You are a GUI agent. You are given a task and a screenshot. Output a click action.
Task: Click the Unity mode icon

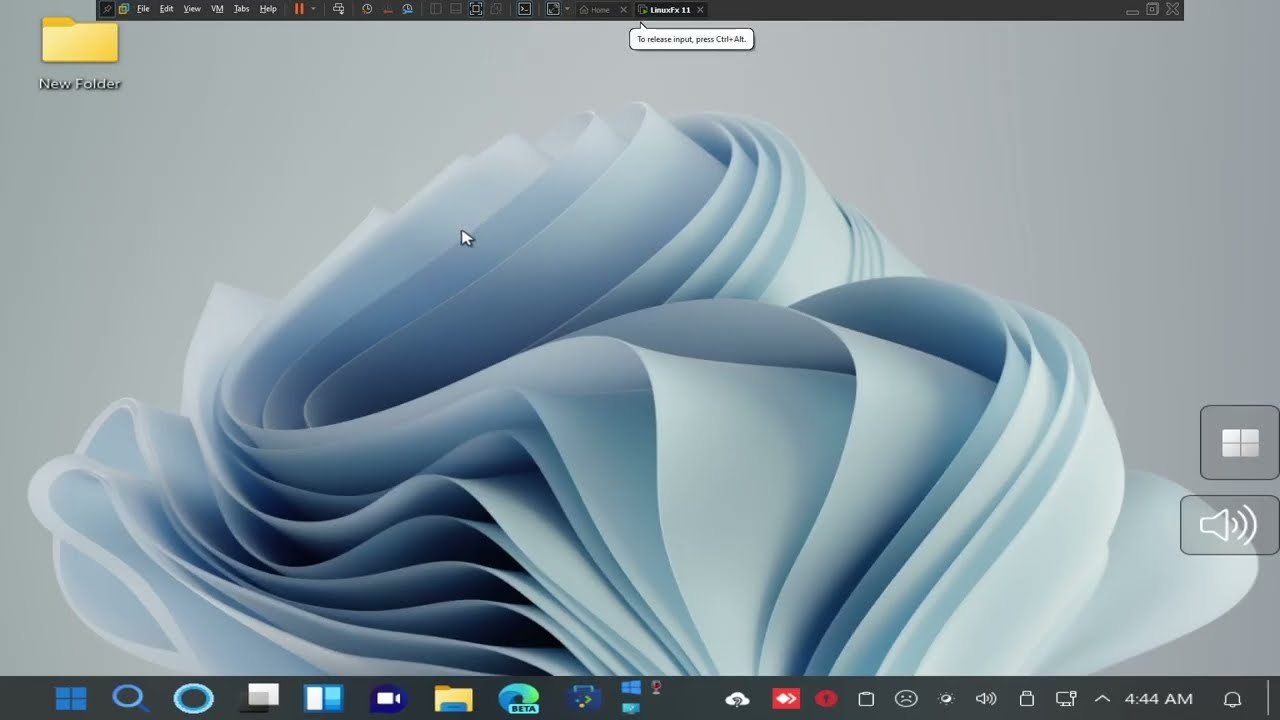496,9
